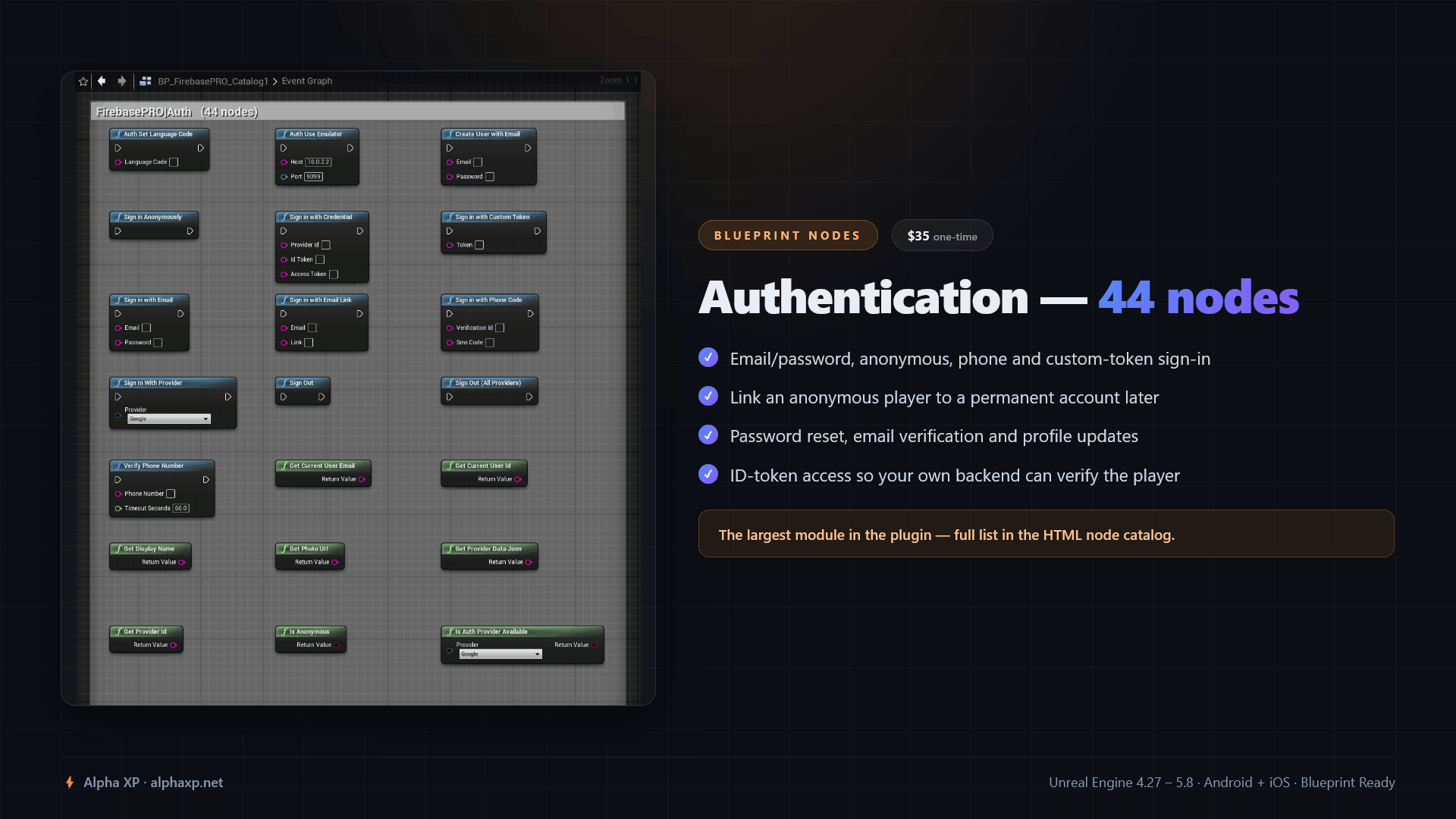Edit Timeout Seconds value 60.0

[181, 509]
